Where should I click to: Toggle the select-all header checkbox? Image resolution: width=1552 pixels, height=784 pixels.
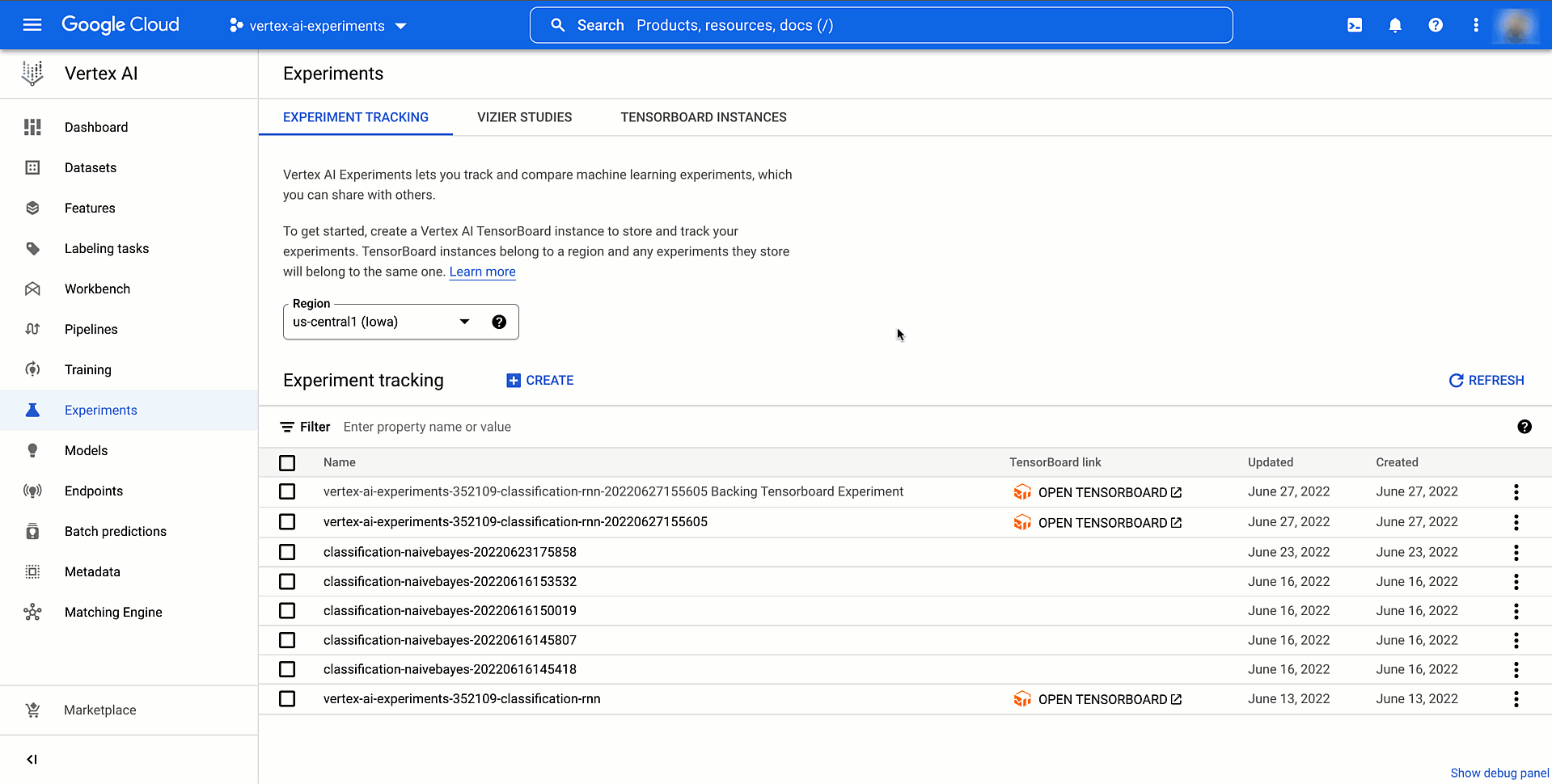click(287, 462)
